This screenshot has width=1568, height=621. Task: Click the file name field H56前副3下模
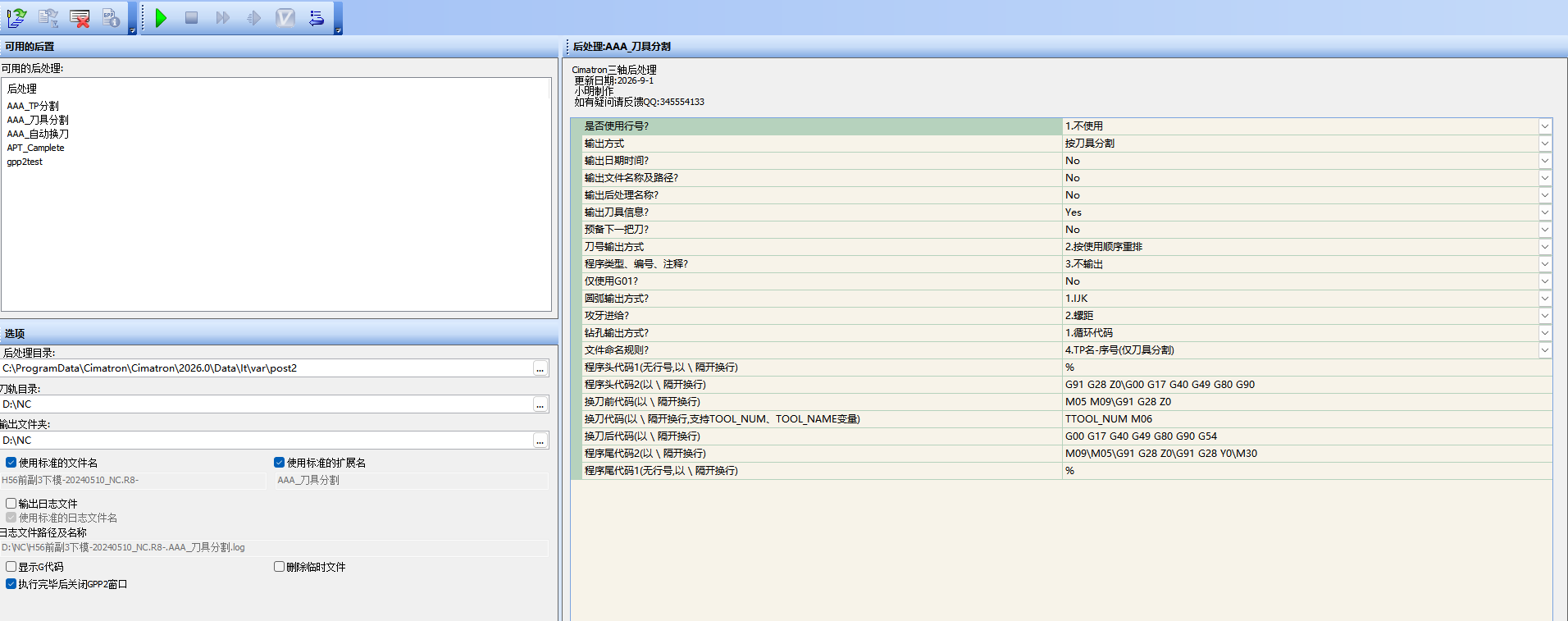tap(134, 481)
